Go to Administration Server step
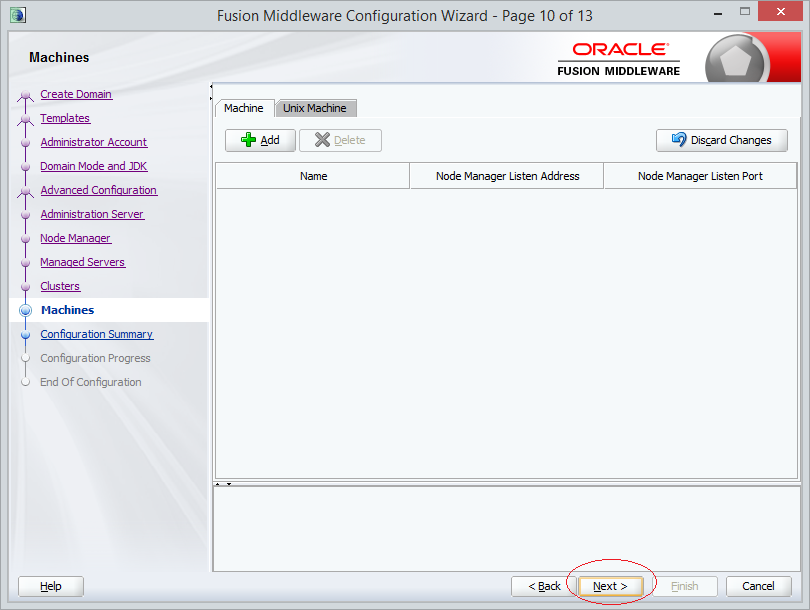The height and width of the screenshot is (610, 810). click(x=92, y=214)
